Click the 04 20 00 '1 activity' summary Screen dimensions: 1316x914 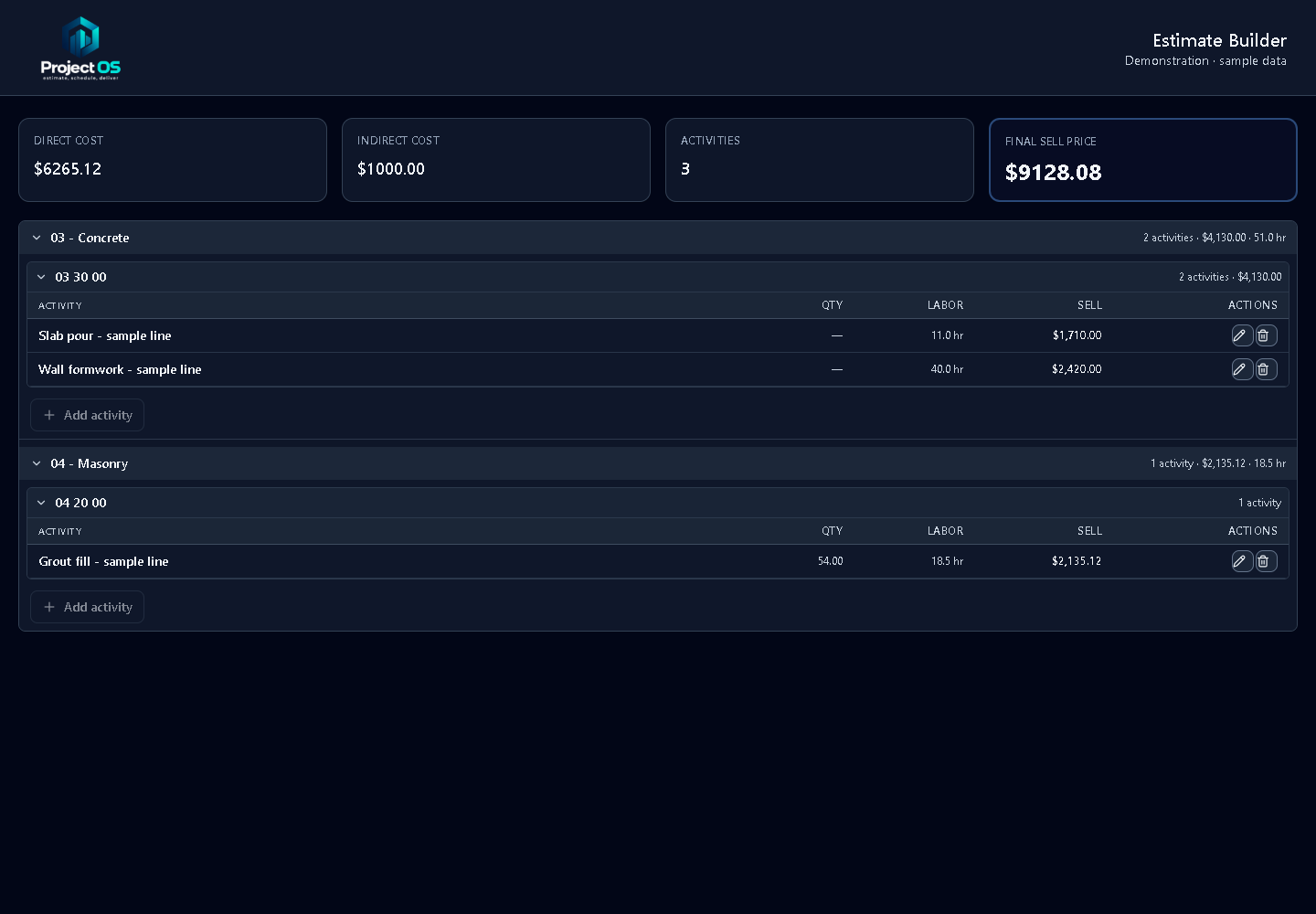[x=1259, y=503]
